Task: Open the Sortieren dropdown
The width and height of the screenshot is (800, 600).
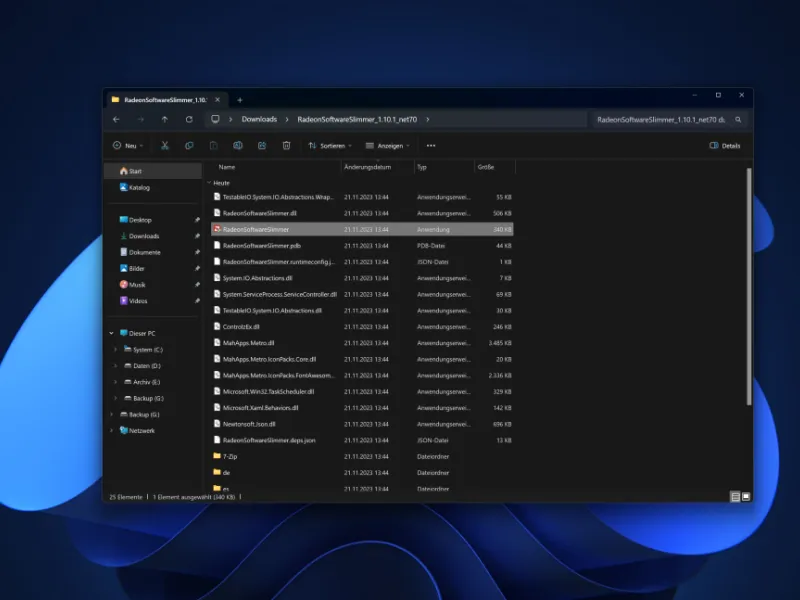Action: pyautogui.click(x=330, y=146)
